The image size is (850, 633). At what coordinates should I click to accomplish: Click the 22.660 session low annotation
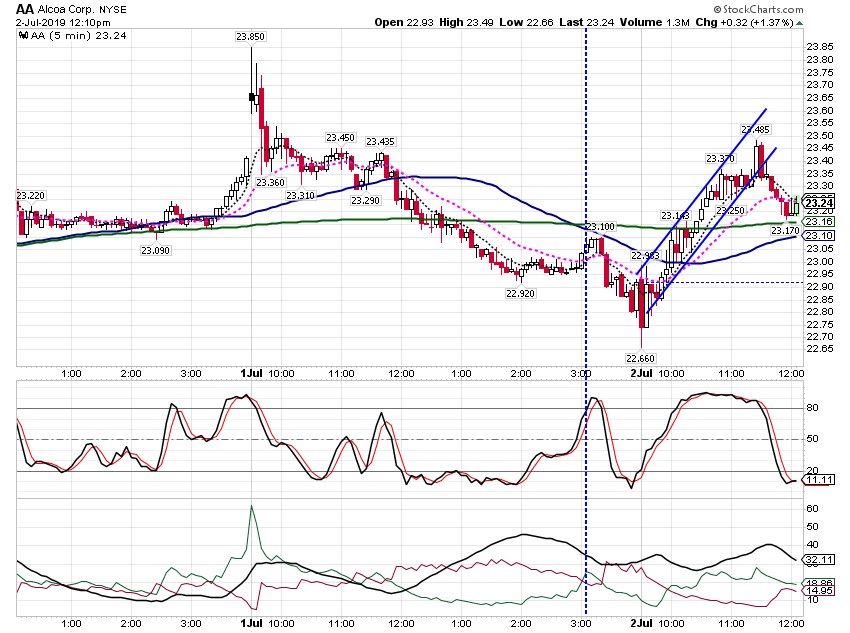point(640,358)
